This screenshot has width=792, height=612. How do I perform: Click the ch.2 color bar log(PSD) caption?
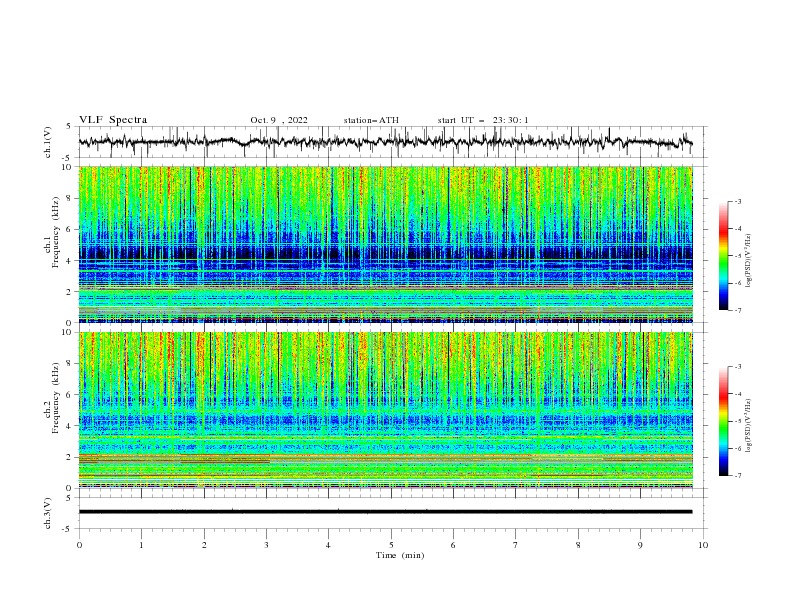750,425
